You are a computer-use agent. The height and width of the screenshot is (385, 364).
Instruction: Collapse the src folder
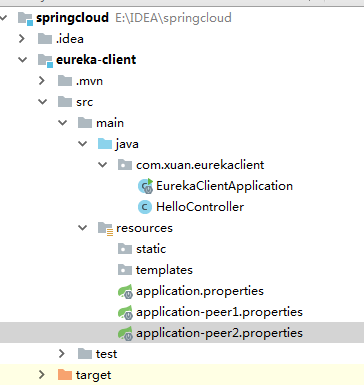point(43,102)
